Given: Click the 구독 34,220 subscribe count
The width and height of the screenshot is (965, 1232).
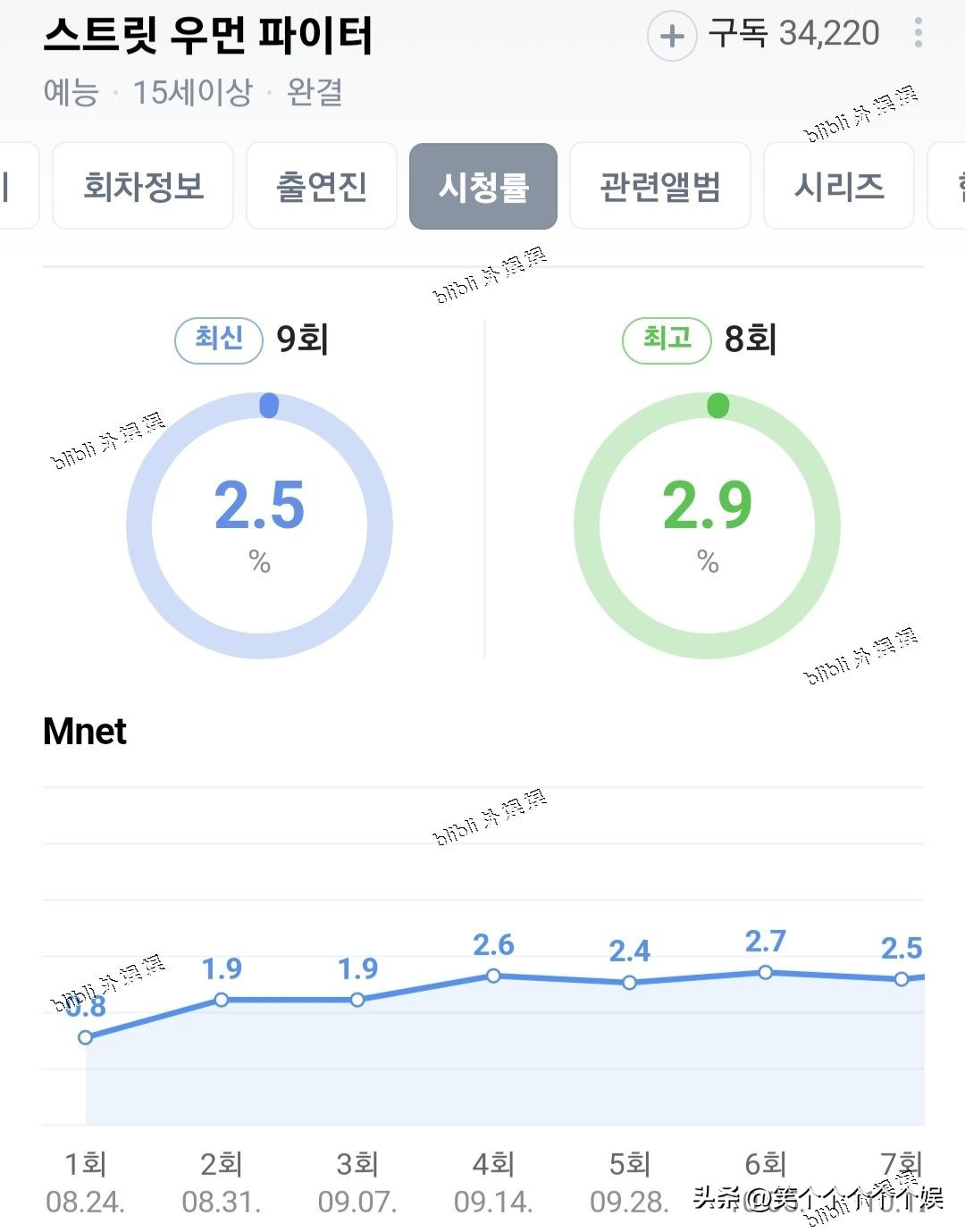Looking at the screenshot, I should pyautogui.click(x=793, y=34).
